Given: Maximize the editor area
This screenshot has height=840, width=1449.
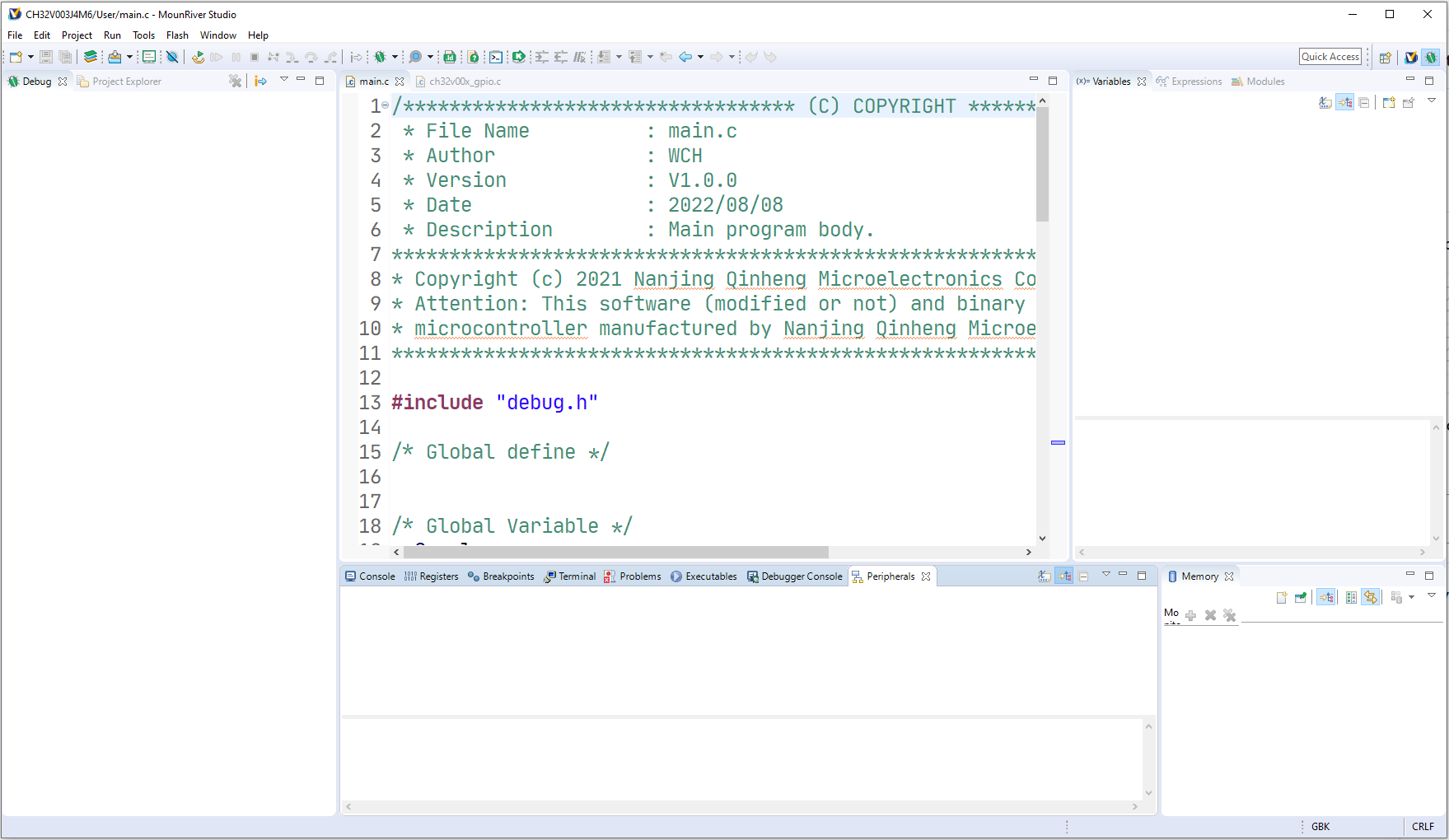Looking at the screenshot, I should point(1053,80).
